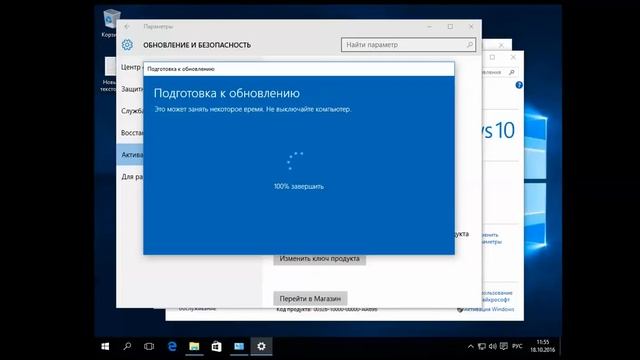
Task: Click the 100% завершить progress text
Action: pyautogui.click(x=299, y=187)
